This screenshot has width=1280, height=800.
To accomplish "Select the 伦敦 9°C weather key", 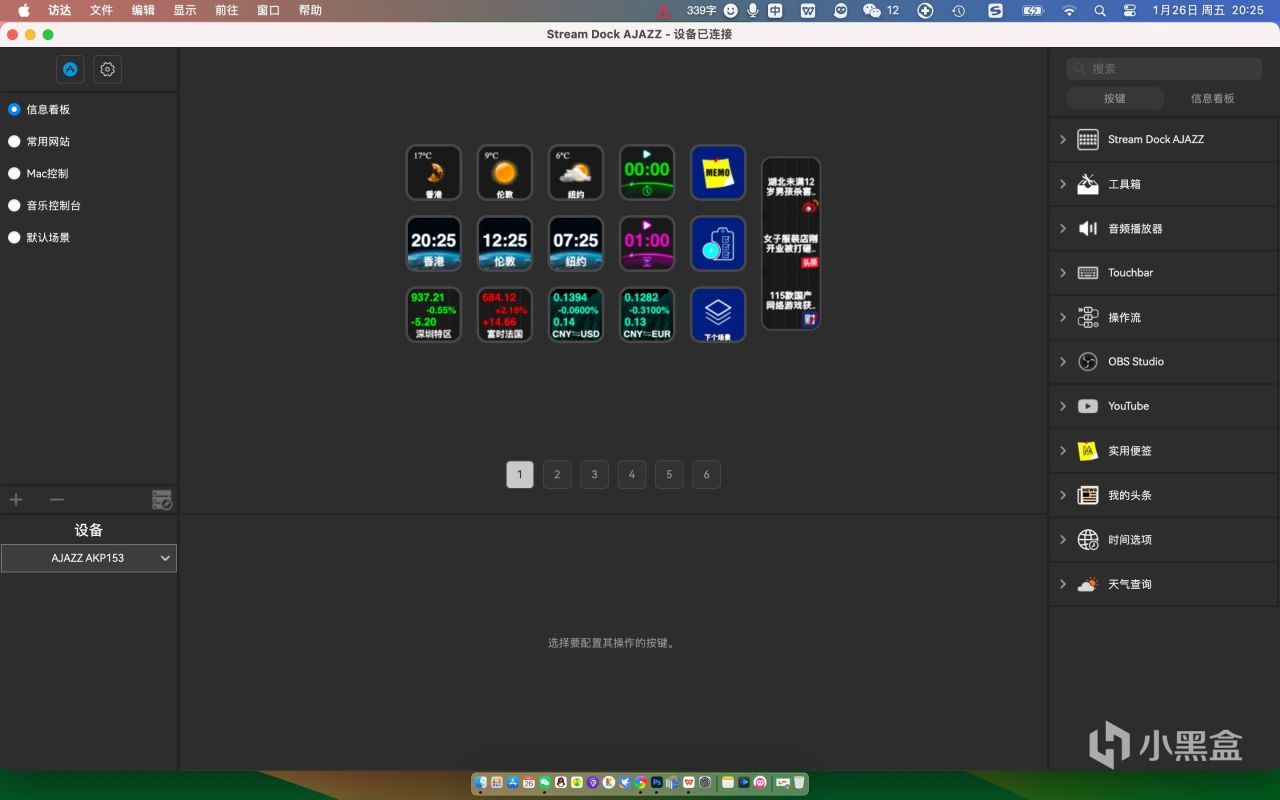I will [505, 173].
